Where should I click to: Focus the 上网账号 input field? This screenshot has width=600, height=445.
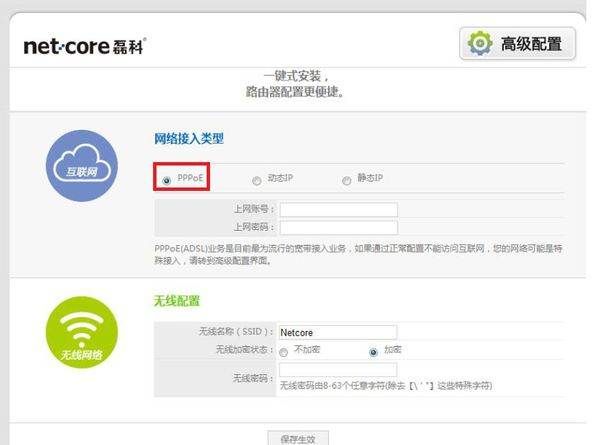tap(338, 210)
